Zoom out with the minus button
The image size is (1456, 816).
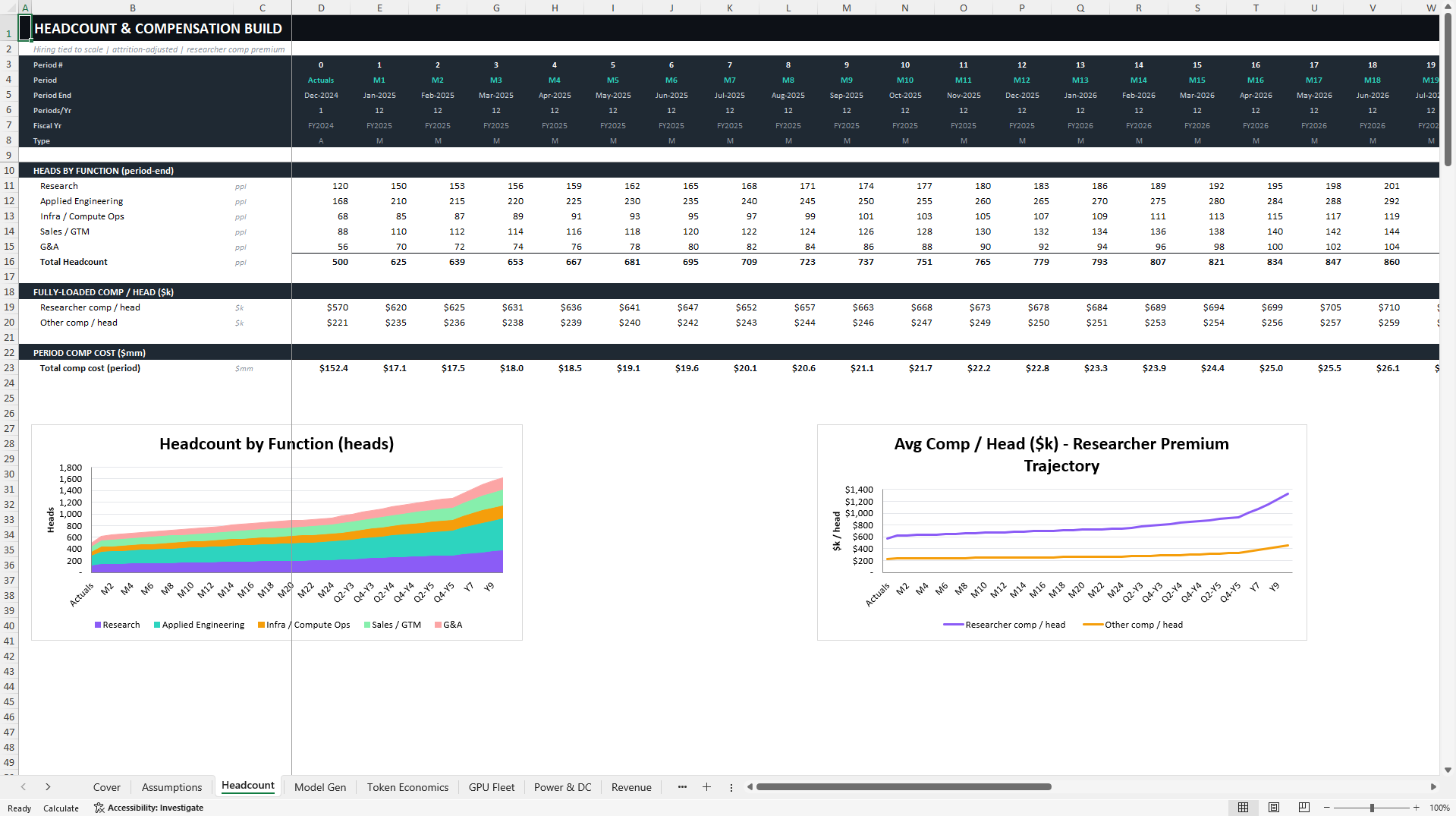click(x=1326, y=808)
